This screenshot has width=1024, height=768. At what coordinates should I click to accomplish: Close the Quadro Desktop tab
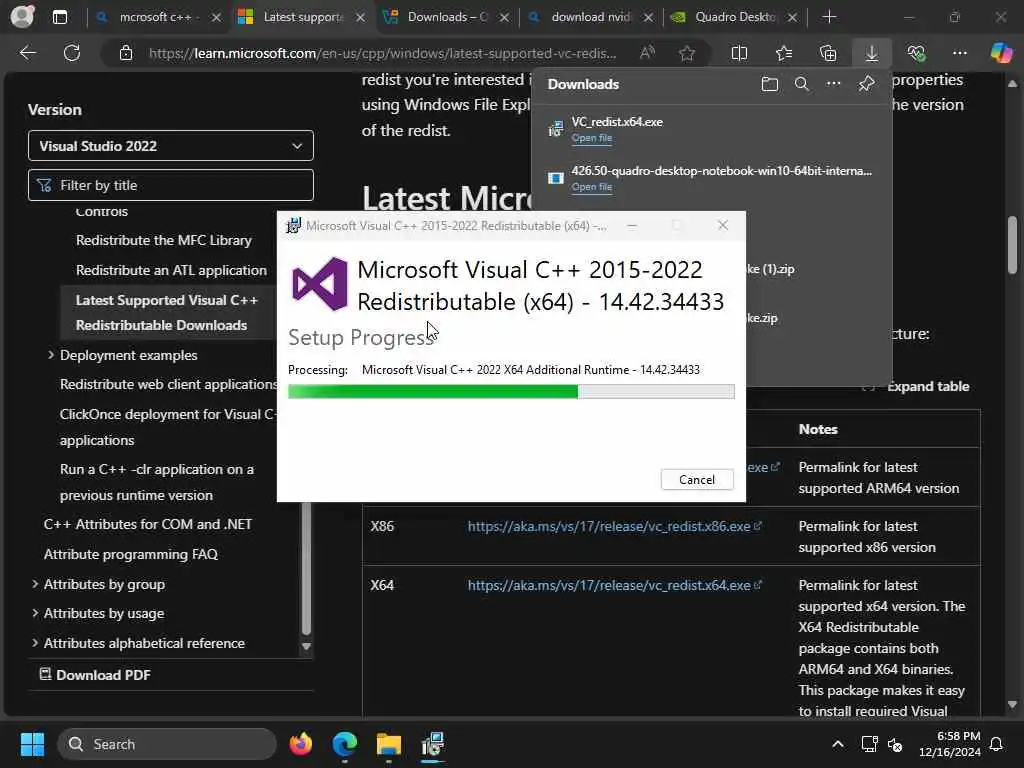pos(792,18)
